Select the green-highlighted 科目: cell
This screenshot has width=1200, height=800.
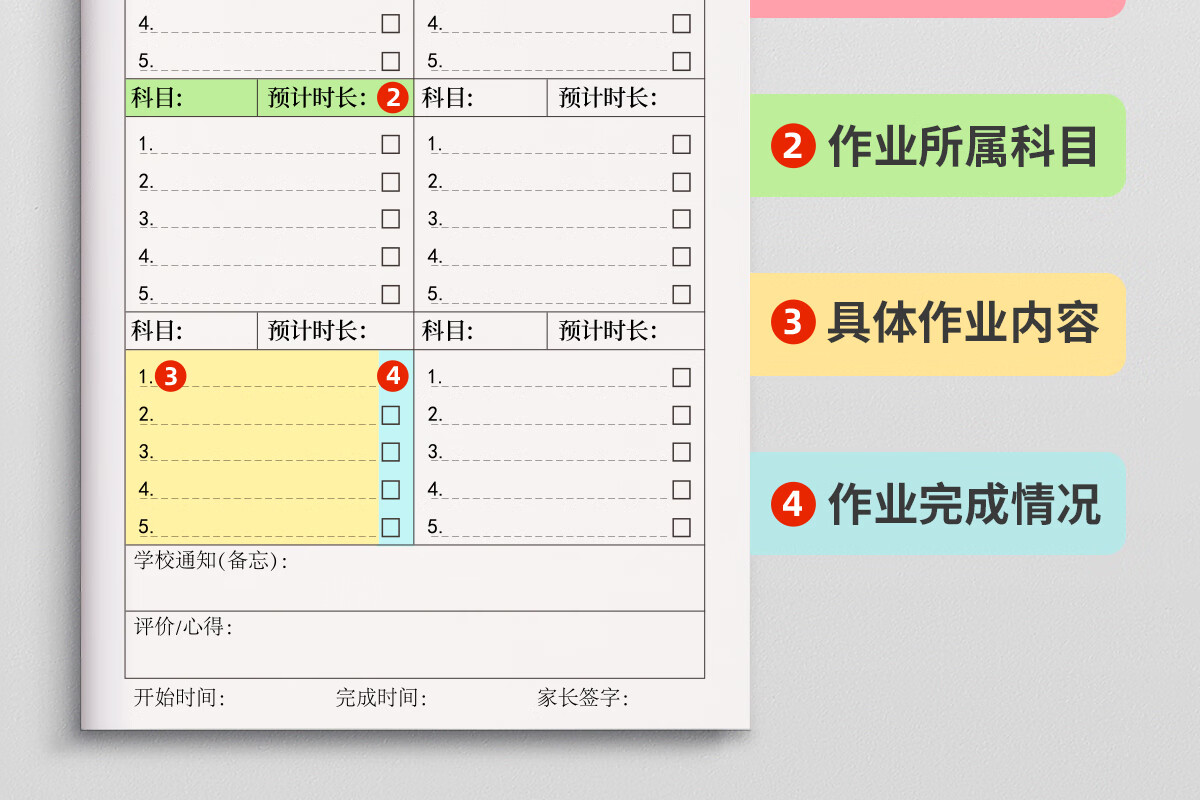pos(191,98)
